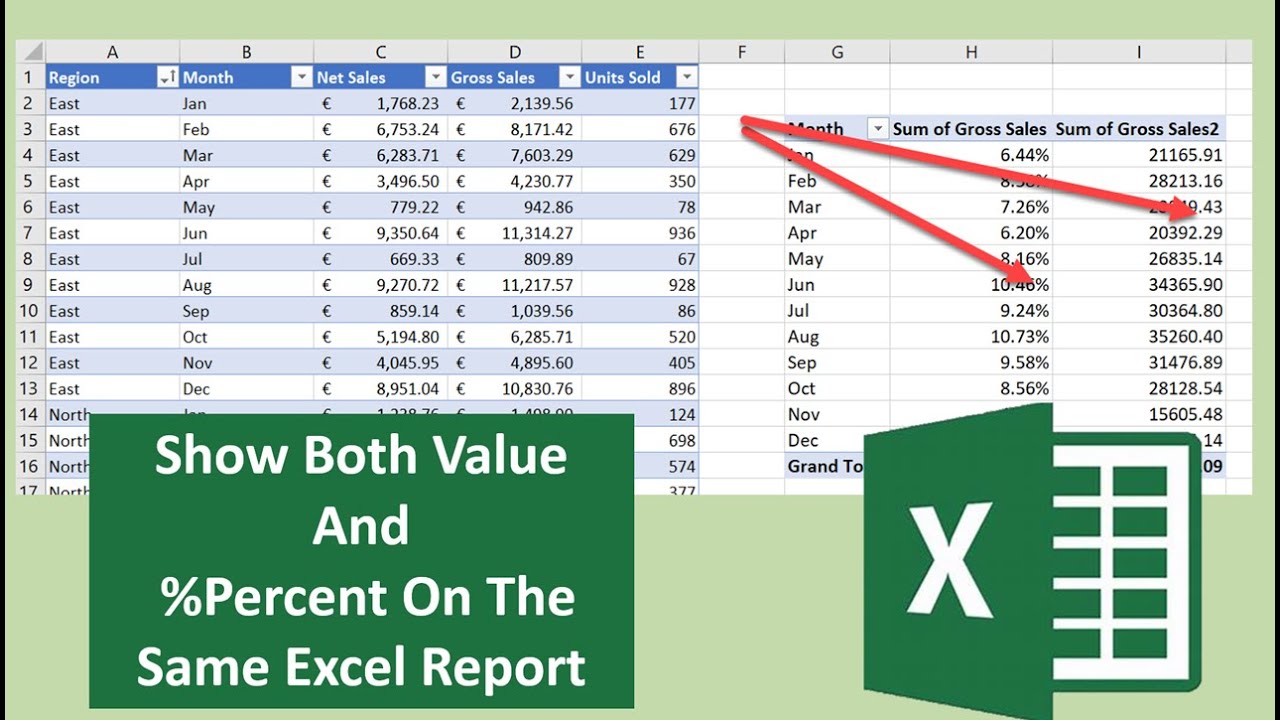Select column F header
This screenshot has width=1280, height=720.
point(742,52)
